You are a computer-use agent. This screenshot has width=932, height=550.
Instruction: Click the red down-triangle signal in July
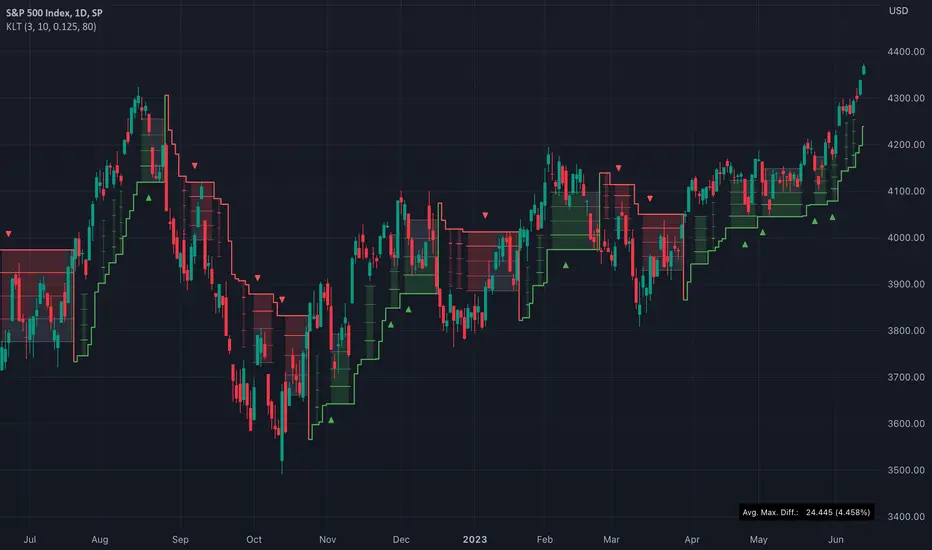click(x=8, y=234)
